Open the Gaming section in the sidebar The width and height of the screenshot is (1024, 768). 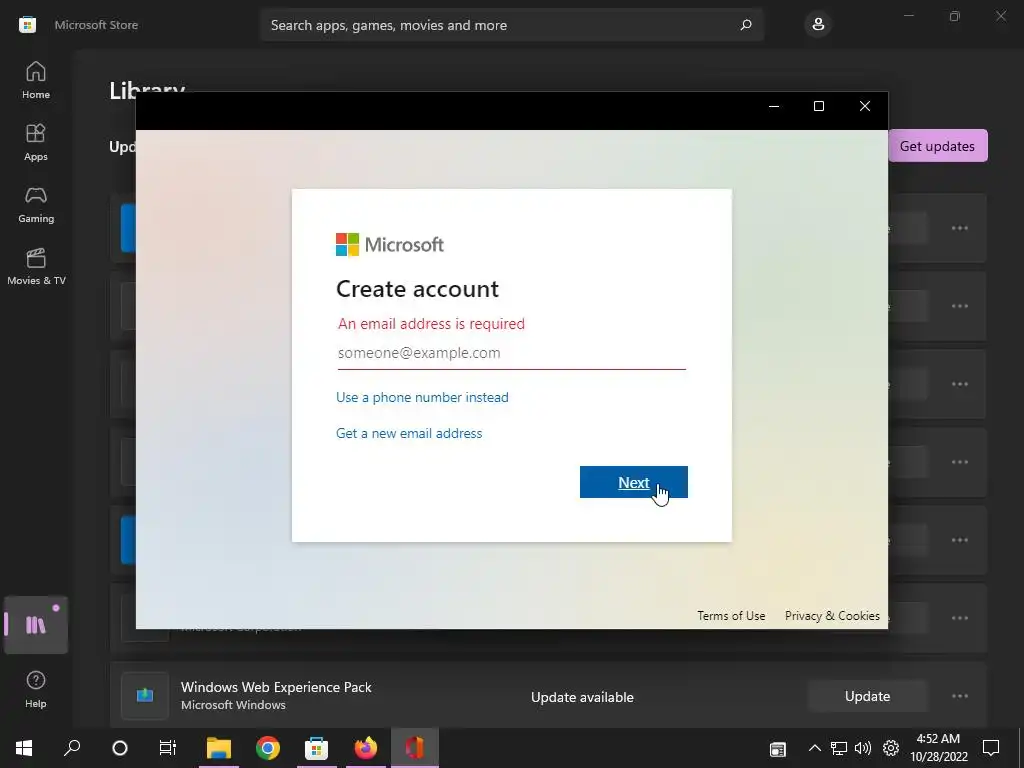click(36, 204)
